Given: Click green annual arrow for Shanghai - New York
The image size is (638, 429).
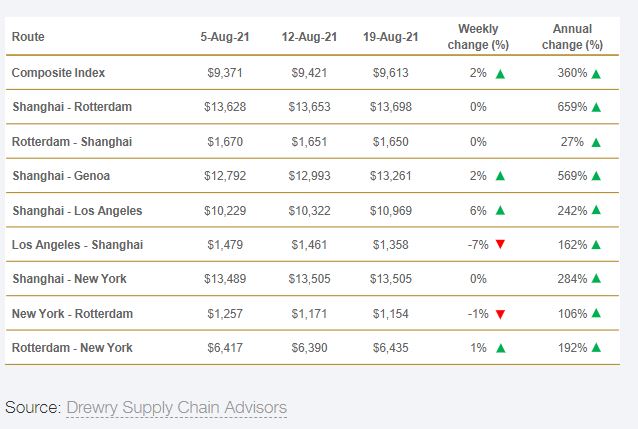Looking at the screenshot, I should tap(596, 279).
